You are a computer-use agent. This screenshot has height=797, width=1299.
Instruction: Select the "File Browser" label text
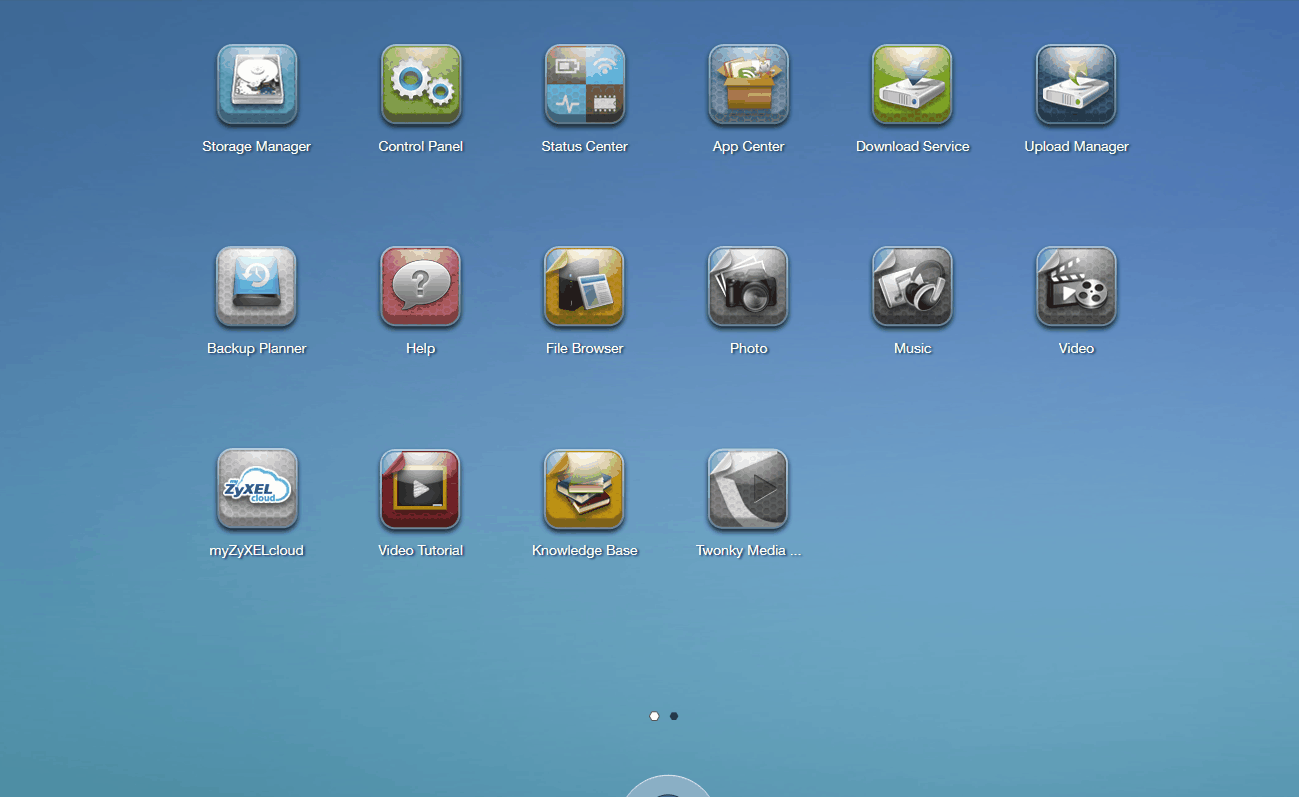point(585,349)
